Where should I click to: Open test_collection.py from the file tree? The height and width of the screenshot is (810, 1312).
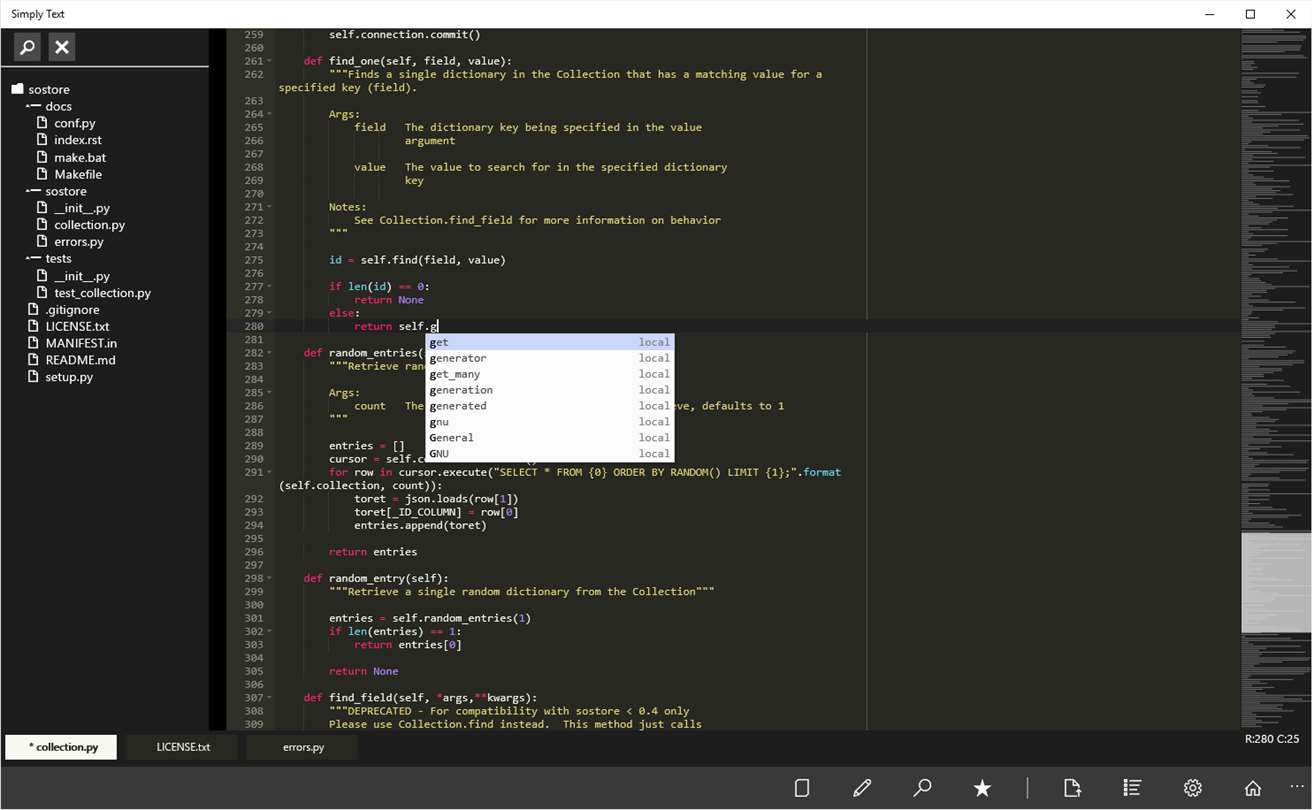(x=102, y=293)
